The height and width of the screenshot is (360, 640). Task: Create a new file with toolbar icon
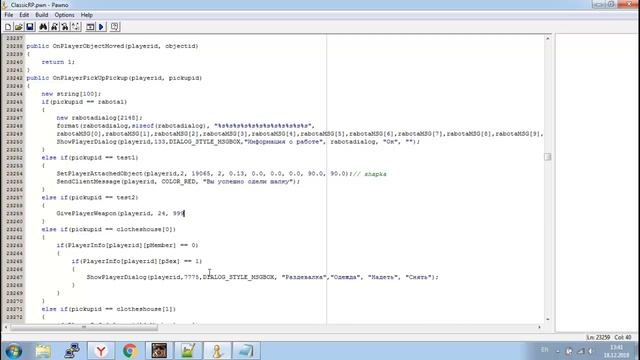point(8,27)
